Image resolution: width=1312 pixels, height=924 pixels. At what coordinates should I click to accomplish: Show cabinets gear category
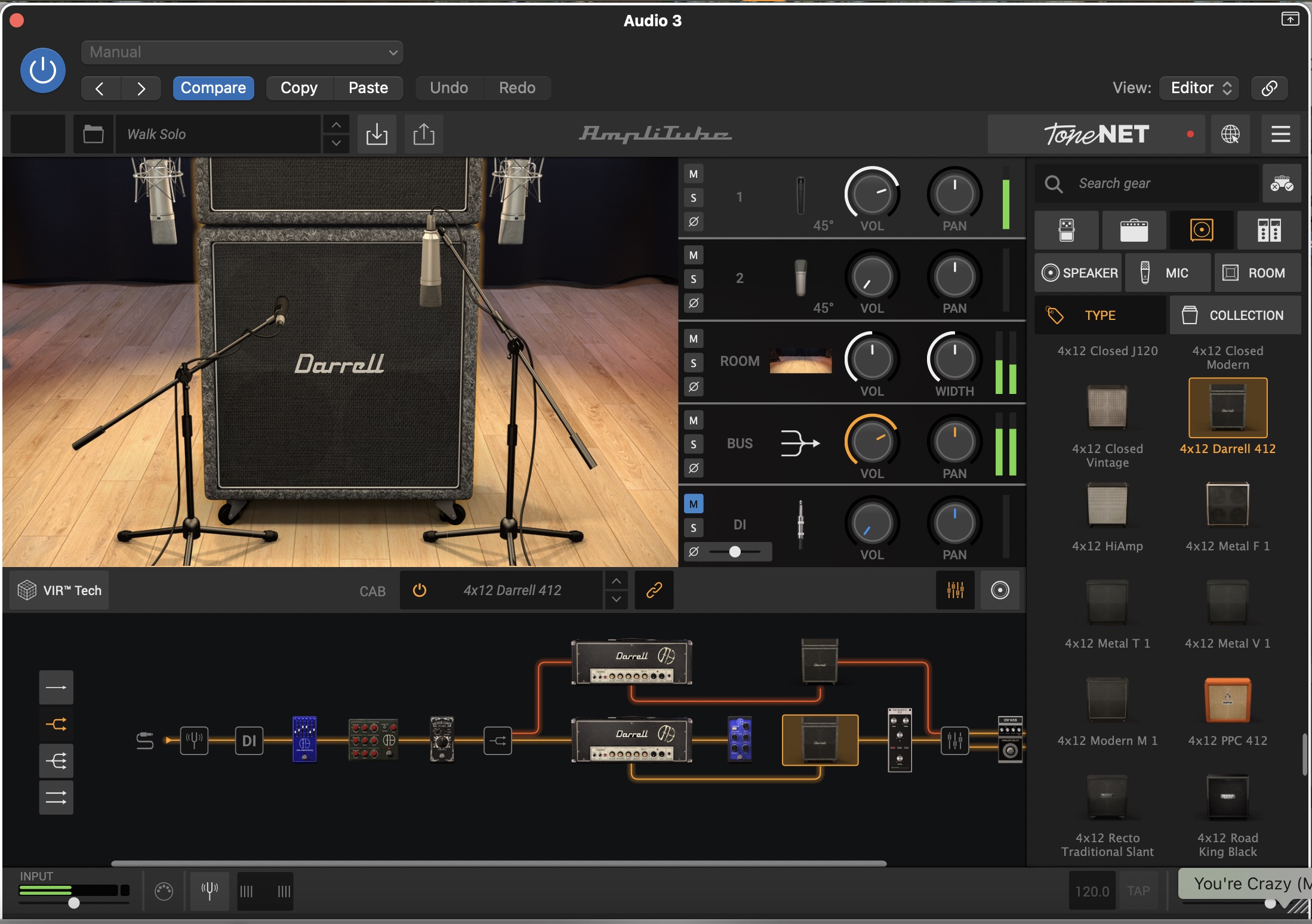1202,230
